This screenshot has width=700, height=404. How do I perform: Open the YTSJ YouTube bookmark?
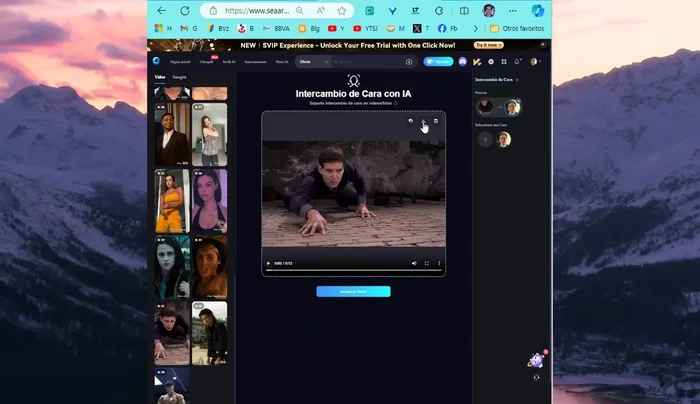click(365, 29)
